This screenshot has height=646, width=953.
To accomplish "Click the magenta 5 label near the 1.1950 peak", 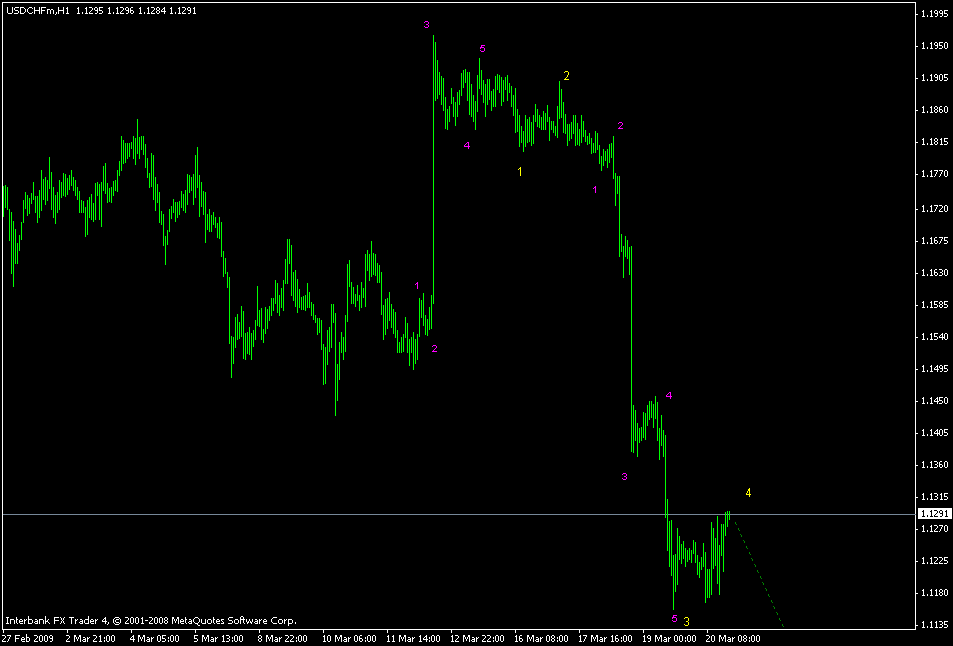I will click(x=483, y=47).
